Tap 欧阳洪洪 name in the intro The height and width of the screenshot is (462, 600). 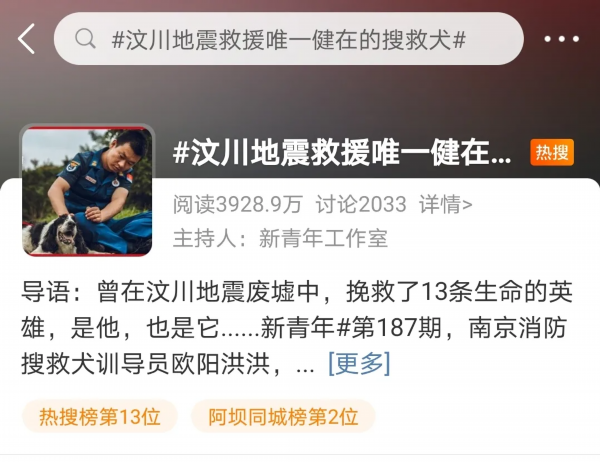(x=220, y=364)
